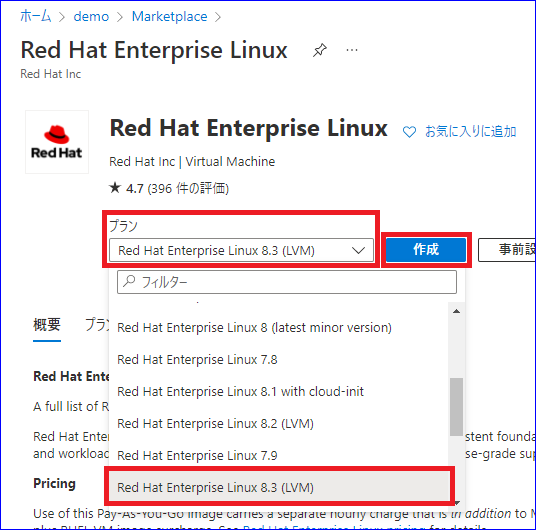Click the Red Hat logo thumbnail
The height and width of the screenshot is (530, 536).
pyautogui.click(x=57, y=142)
